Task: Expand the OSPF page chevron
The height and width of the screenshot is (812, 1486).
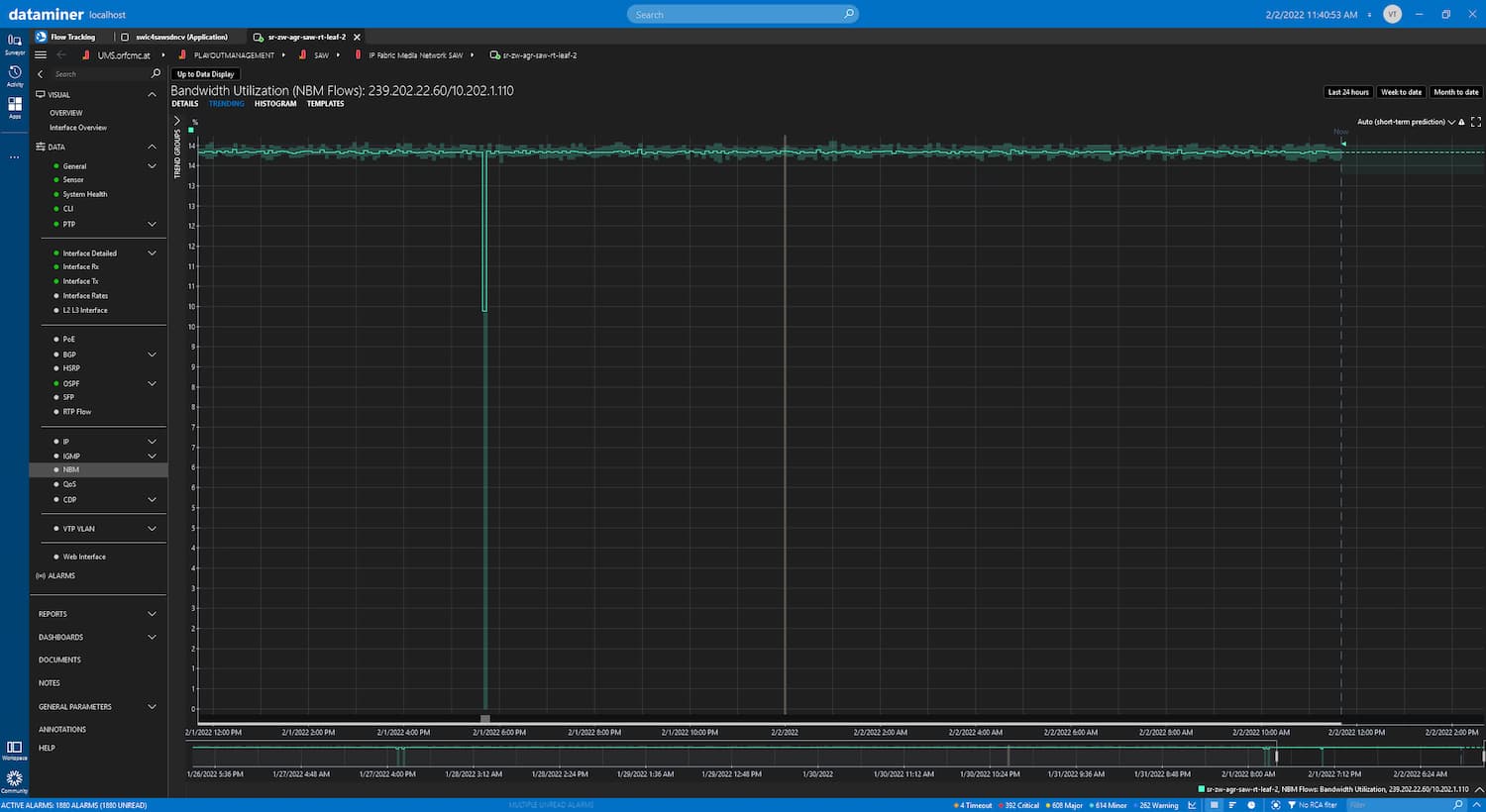Action: click(x=152, y=383)
